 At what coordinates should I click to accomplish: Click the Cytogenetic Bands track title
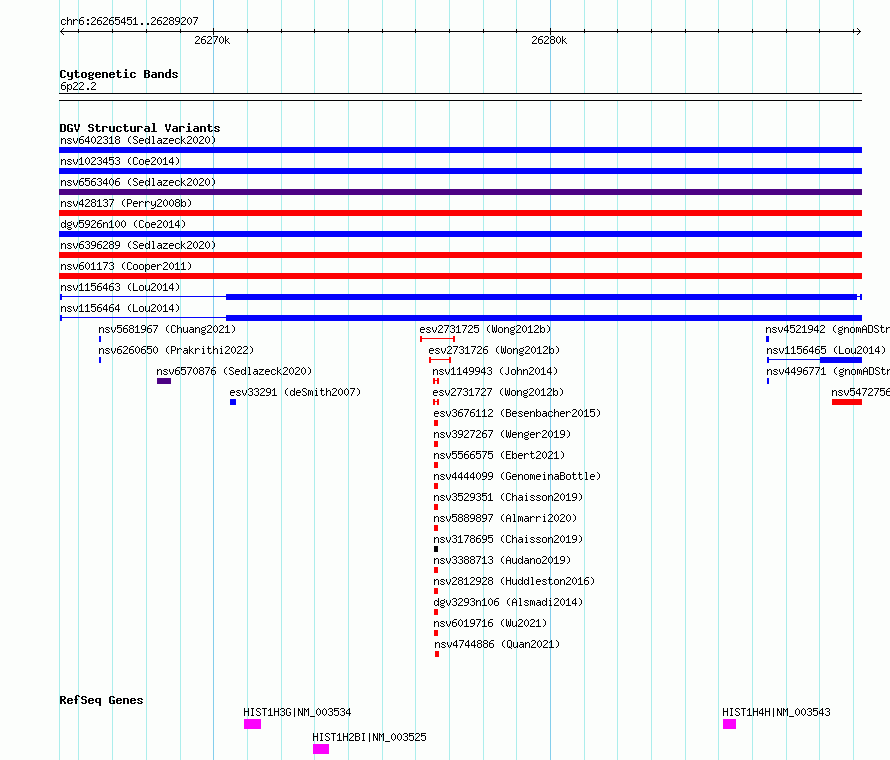click(x=119, y=74)
